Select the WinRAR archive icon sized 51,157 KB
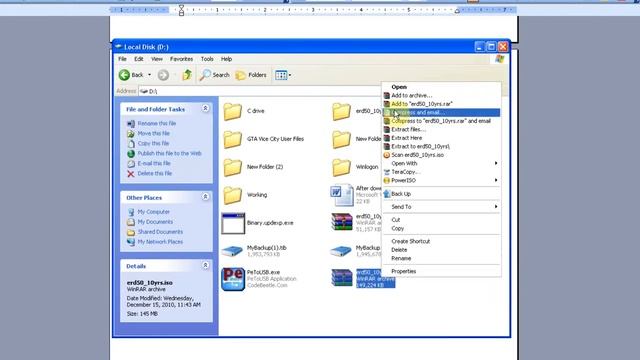Screen dimensions: 640x360 pyautogui.click(x=342, y=222)
